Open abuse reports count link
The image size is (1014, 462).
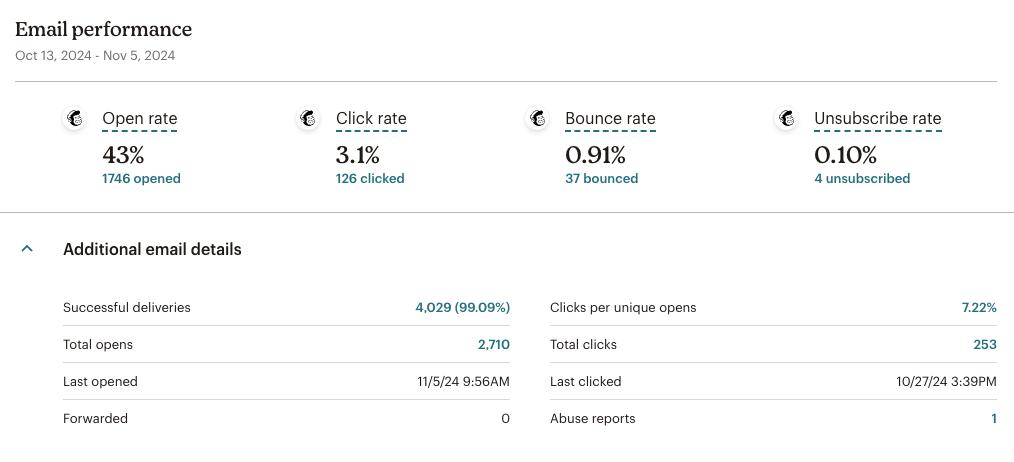(993, 418)
